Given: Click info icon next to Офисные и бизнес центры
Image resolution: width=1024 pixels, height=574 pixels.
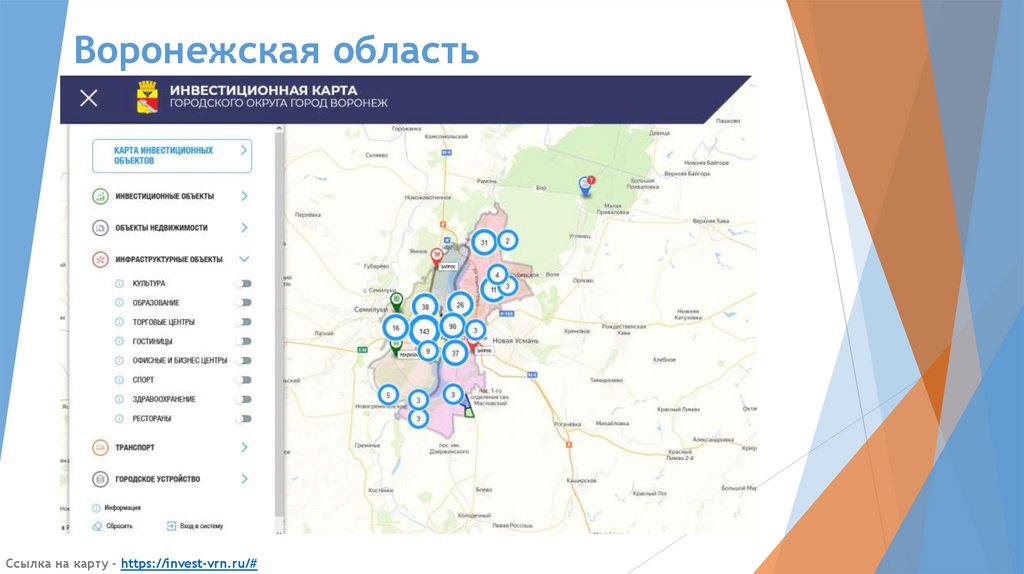Looking at the screenshot, I should coord(120,360).
